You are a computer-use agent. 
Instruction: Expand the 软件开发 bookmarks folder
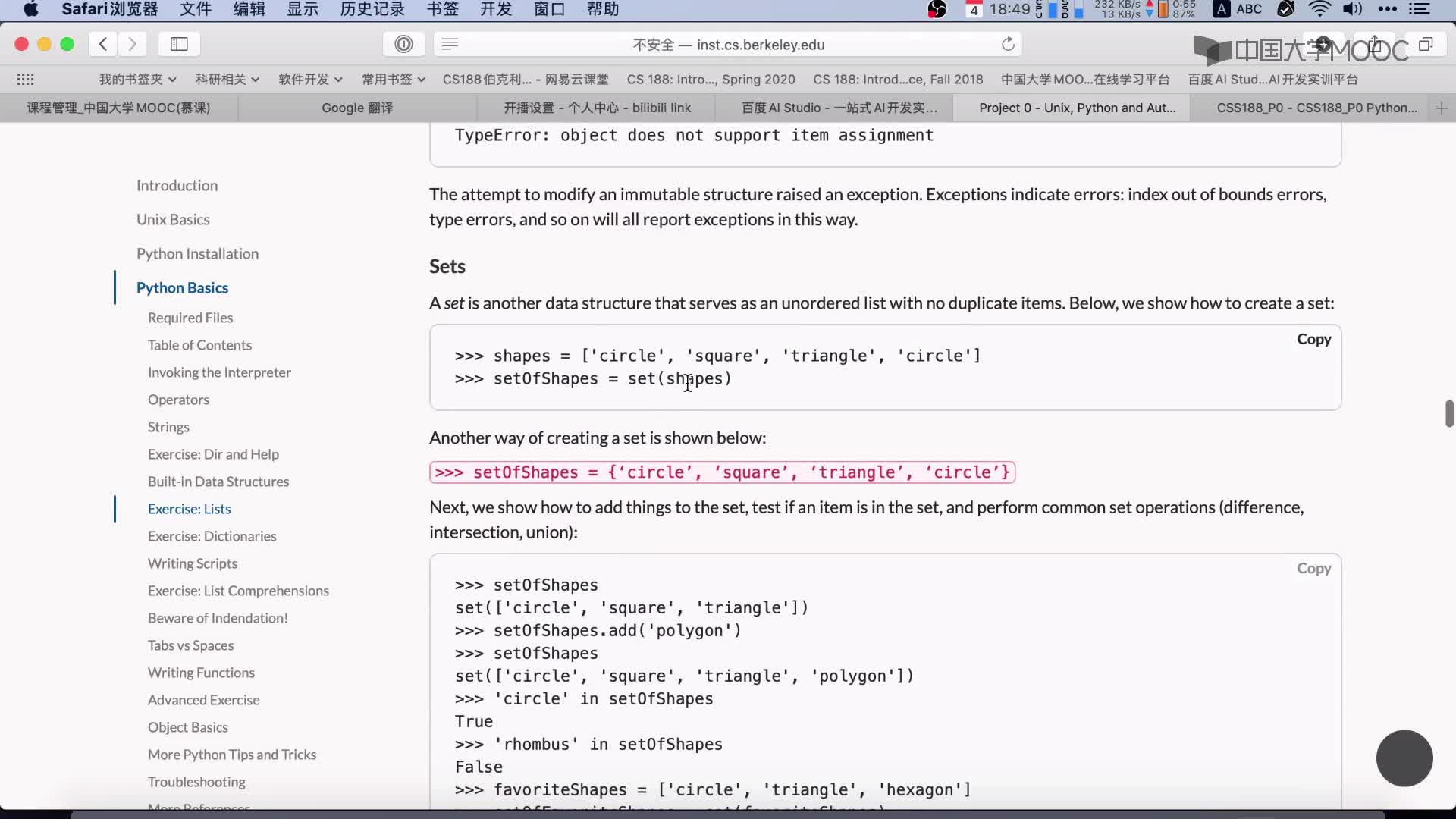tap(310, 79)
